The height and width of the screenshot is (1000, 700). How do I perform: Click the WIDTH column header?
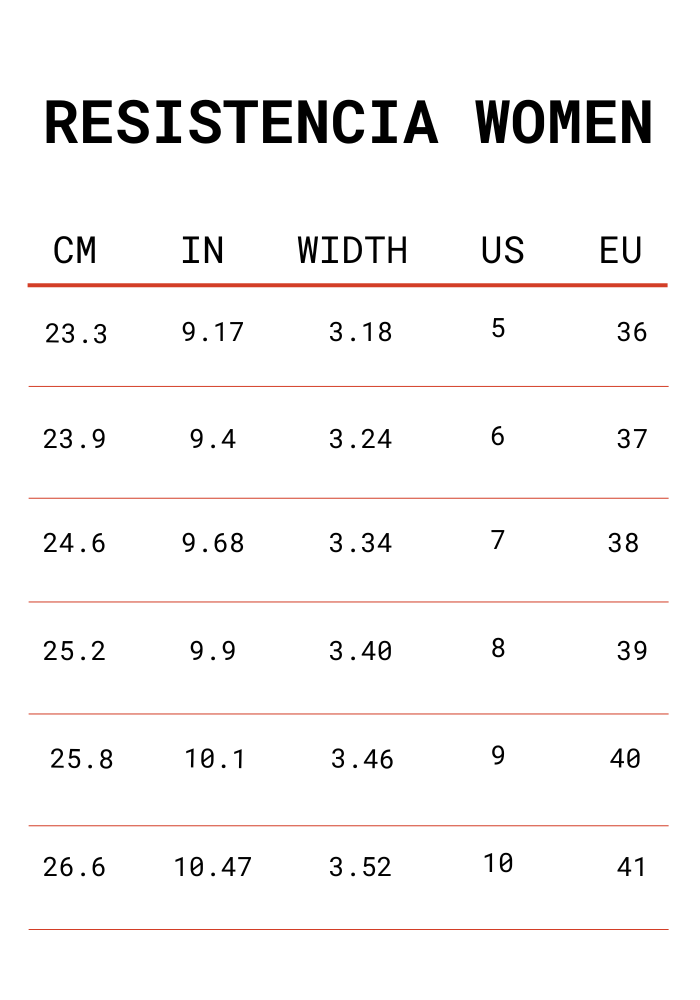point(353,250)
